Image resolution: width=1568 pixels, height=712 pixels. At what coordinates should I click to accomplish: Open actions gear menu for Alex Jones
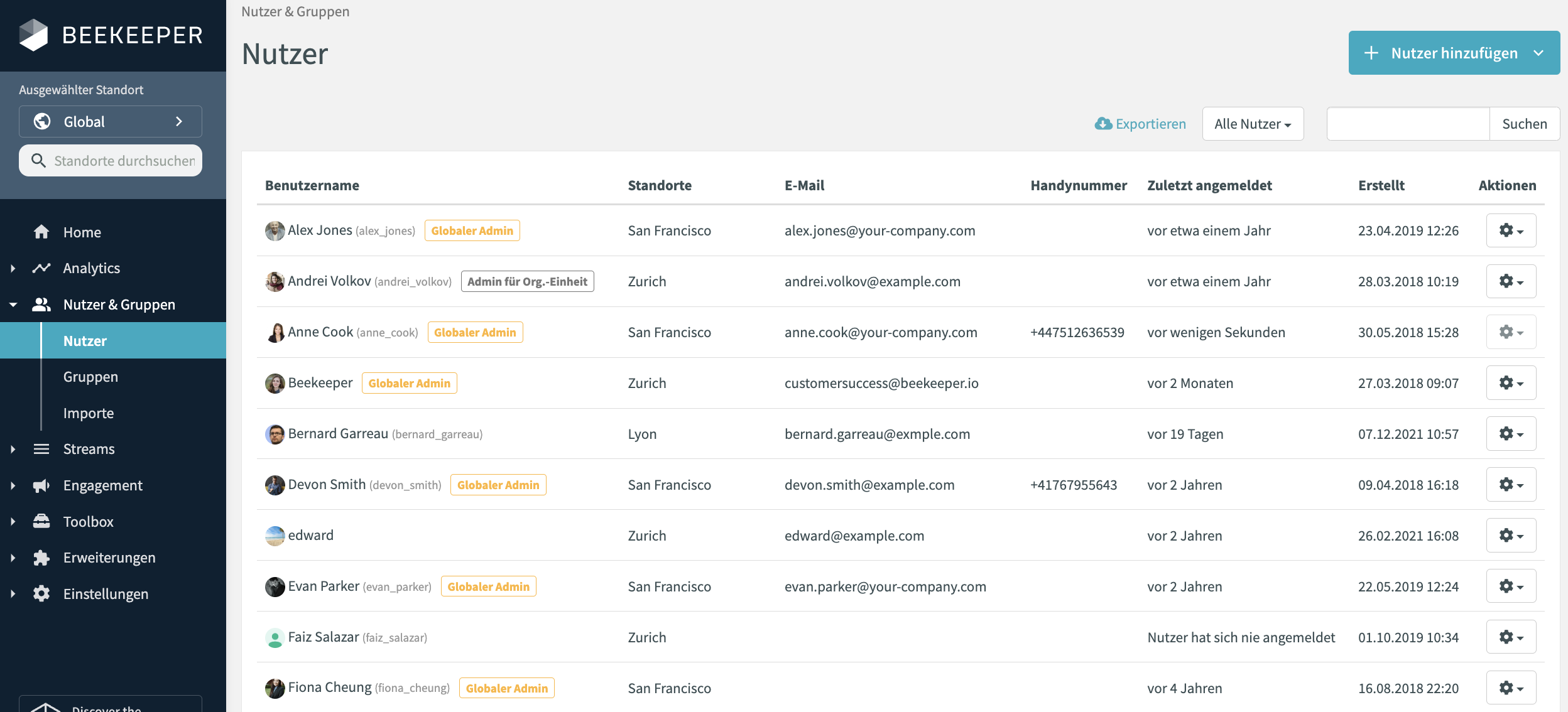pos(1511,230)
